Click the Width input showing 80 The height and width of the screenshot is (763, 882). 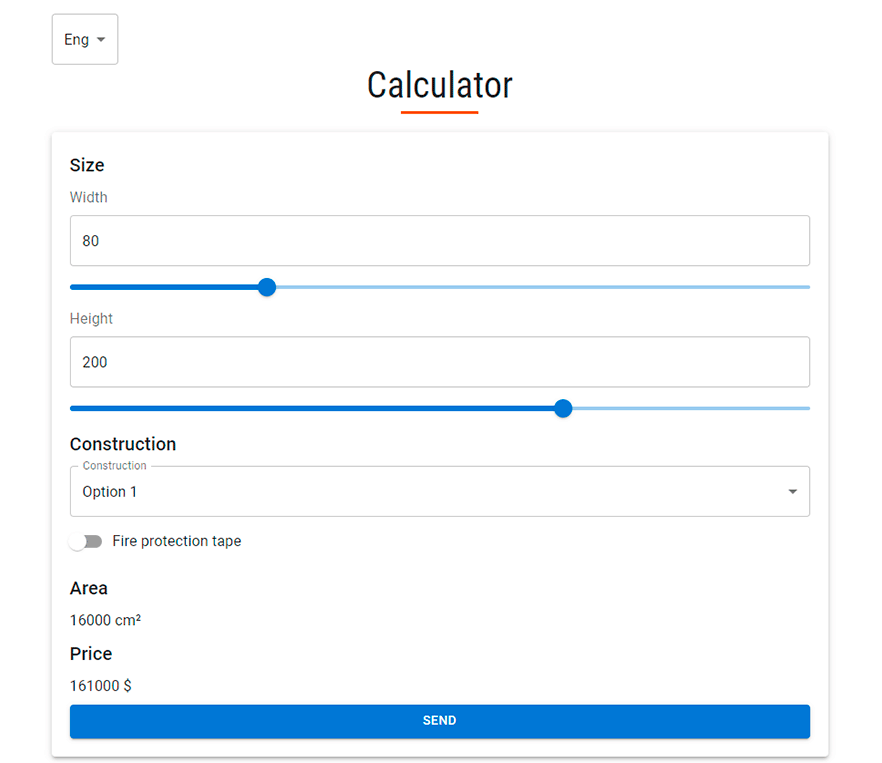(x=440, y=240)
